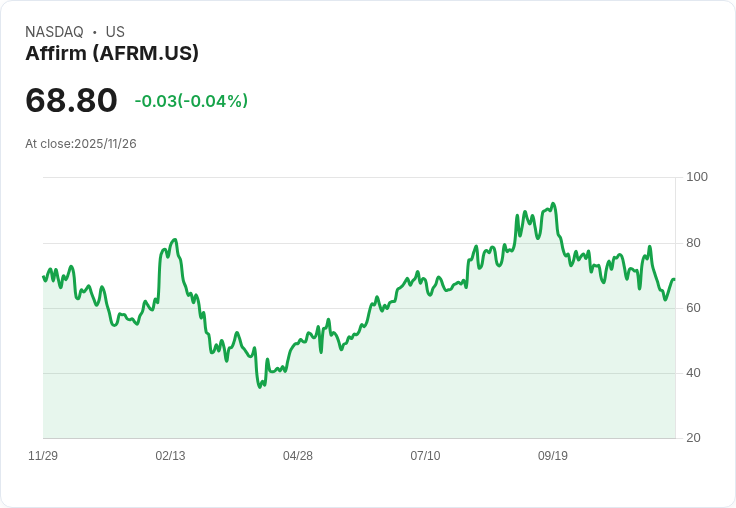
Task: Click the 68.80 current price
Action: click(x=71, y=100)
